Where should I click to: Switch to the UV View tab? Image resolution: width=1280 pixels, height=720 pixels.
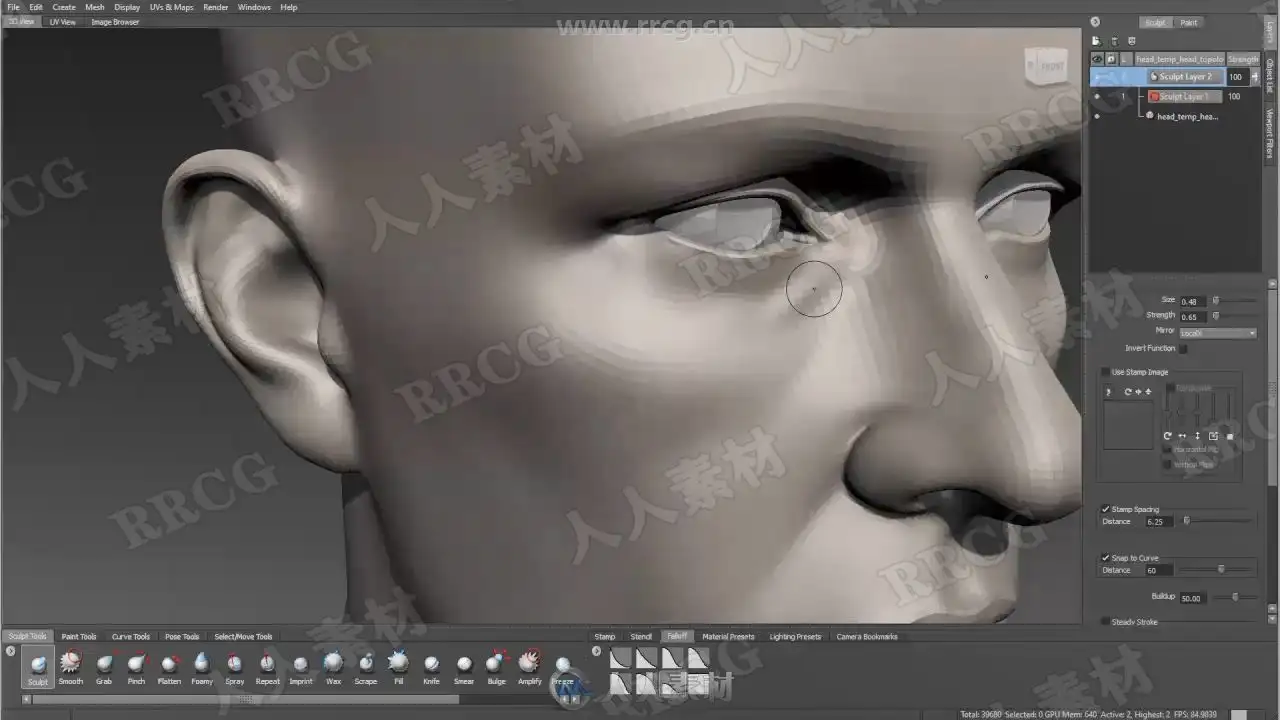pyautogui.click(x=63, y=22)
